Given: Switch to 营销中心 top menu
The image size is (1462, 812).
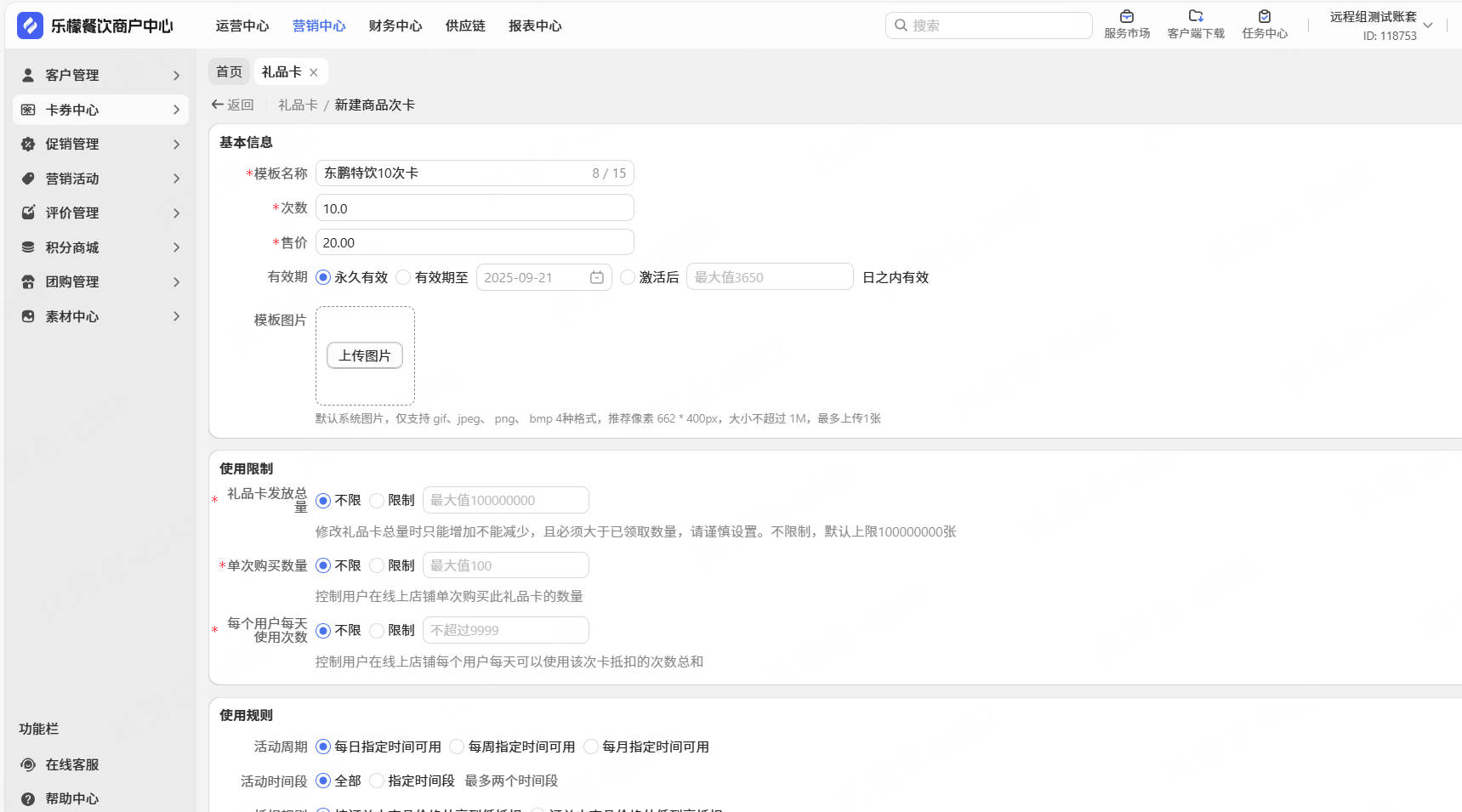Looking at the screenshot, I should pos(319,26).
